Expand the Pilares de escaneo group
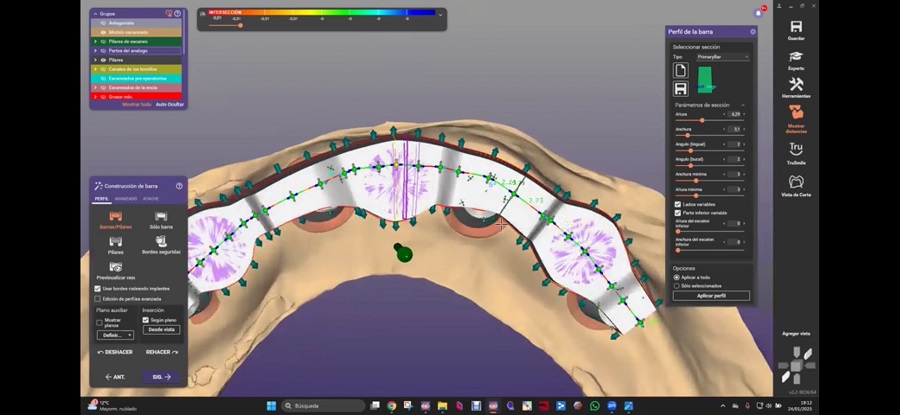The width and height of the screenshot is (900, 415). click(94, 40)
